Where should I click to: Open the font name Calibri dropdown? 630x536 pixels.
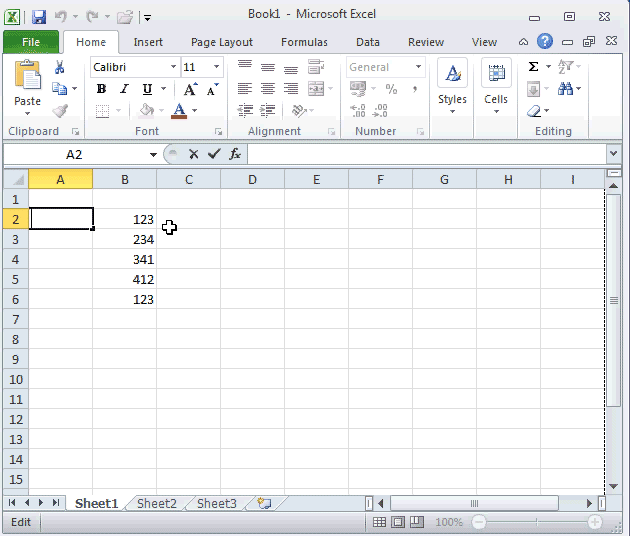[x=173, y=67]
